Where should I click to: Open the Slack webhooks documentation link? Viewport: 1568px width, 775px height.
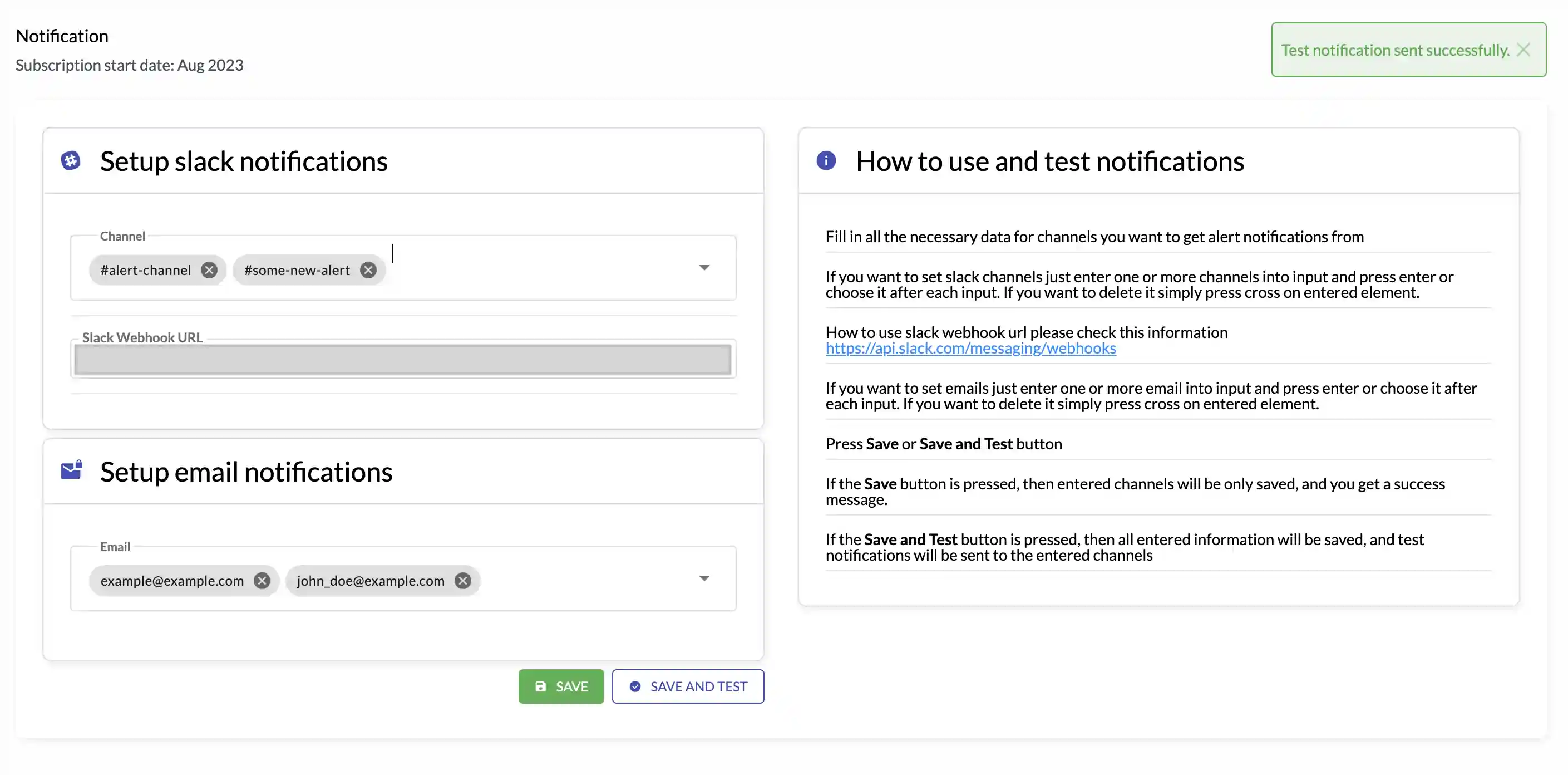point(970,348)
